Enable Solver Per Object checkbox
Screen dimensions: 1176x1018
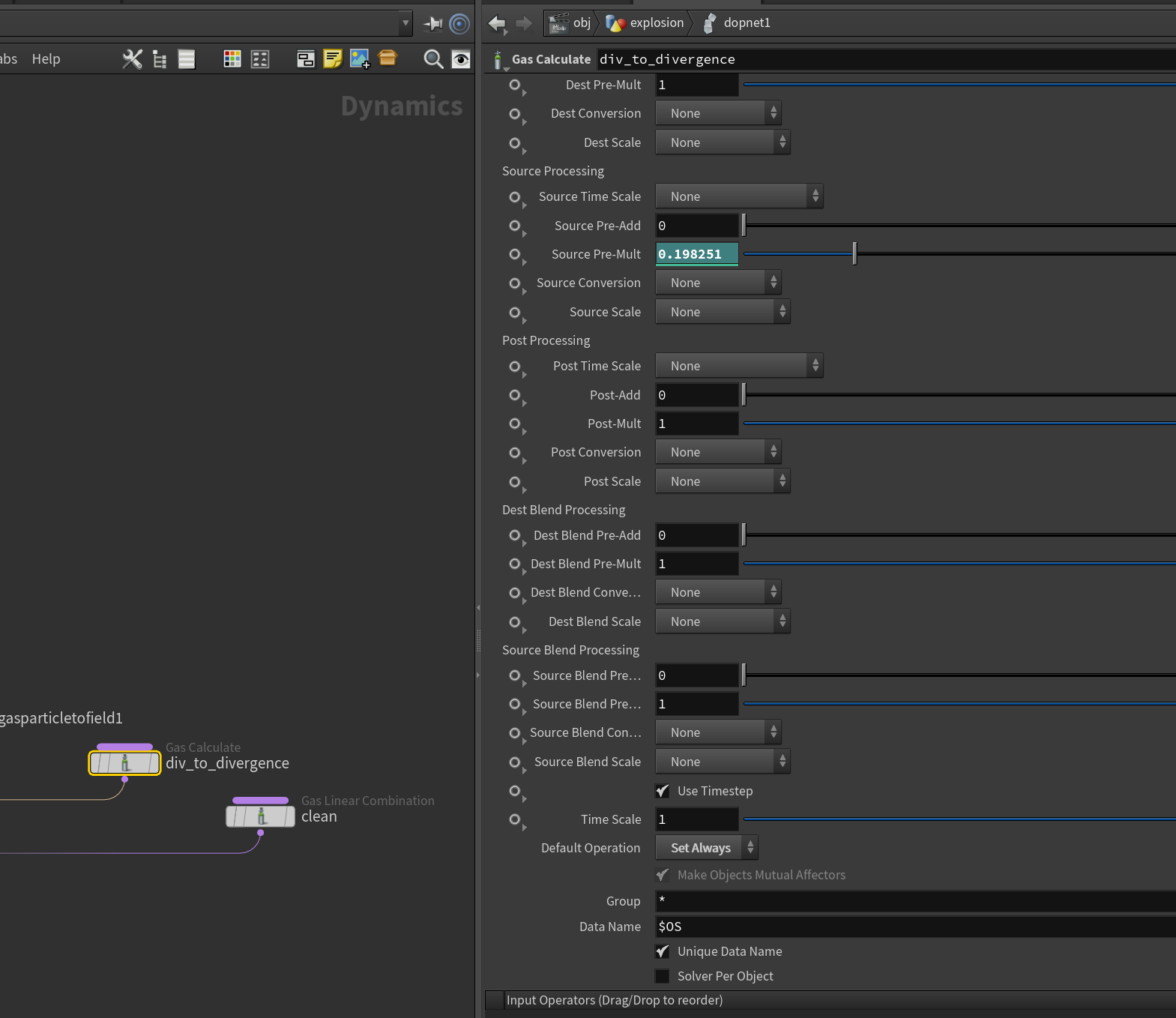click(x=663, y=976)
